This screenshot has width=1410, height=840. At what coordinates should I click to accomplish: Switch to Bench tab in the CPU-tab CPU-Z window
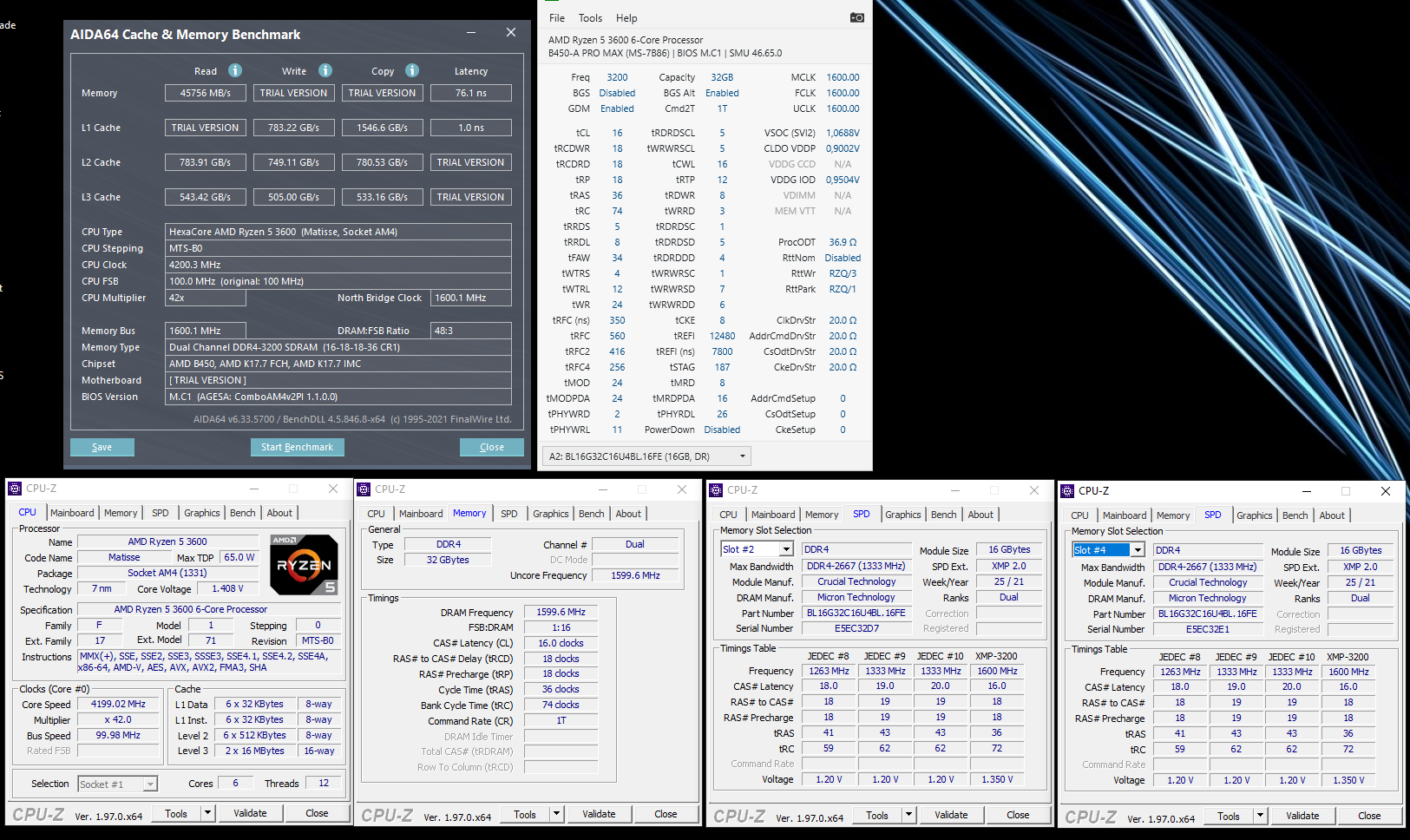(x=243, y=513)
